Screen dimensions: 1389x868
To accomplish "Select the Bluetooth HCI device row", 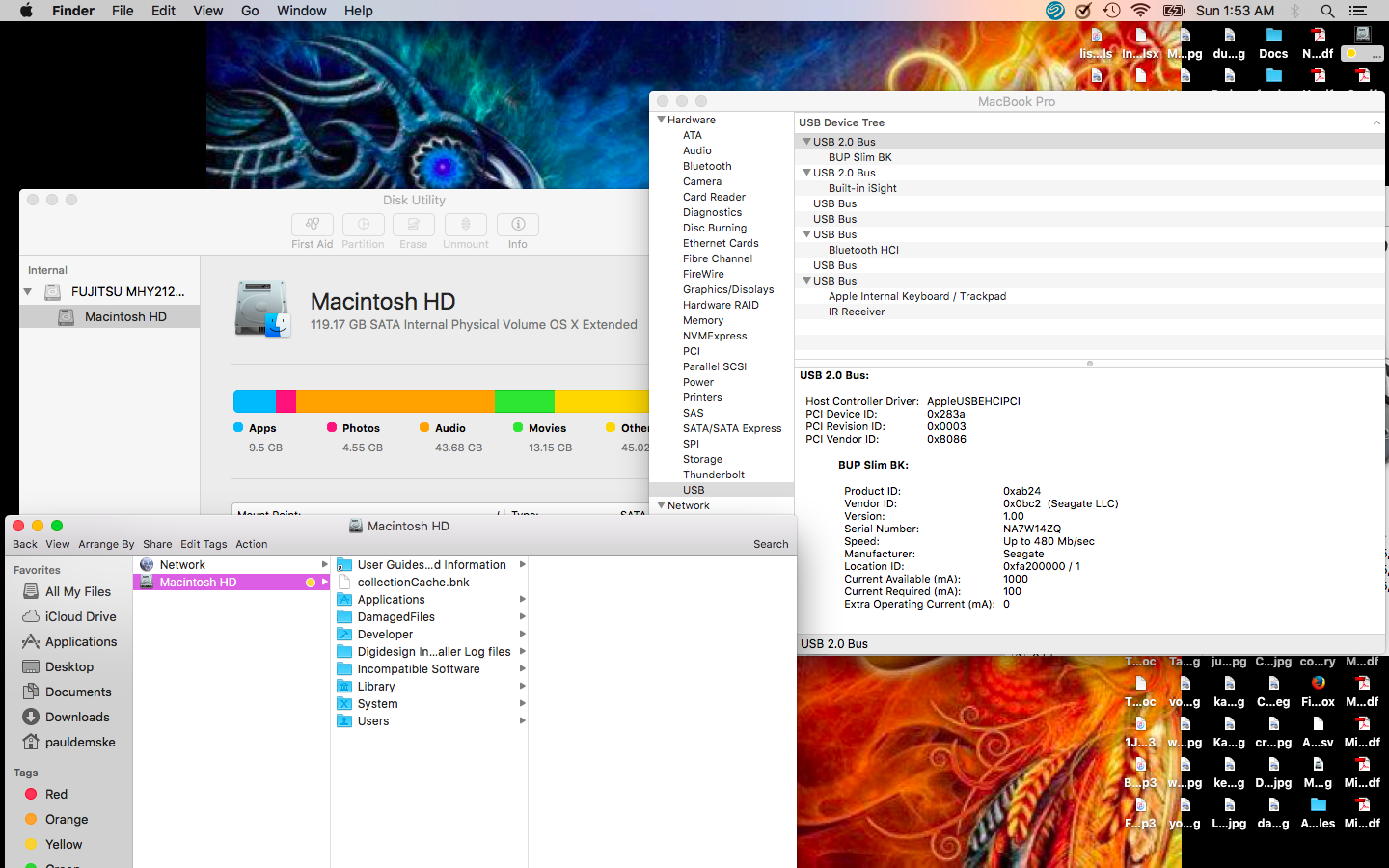I will (863, 250).
